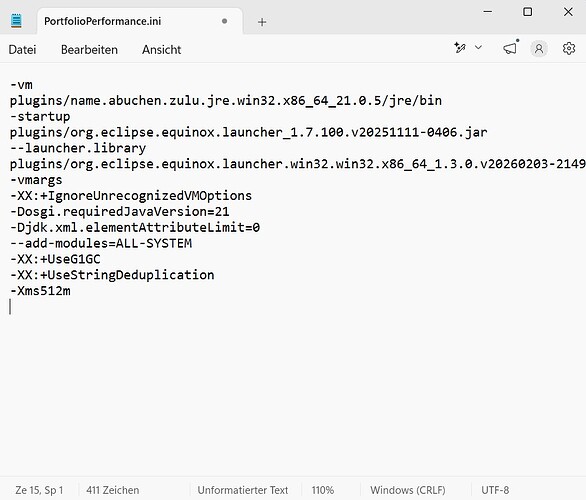Expand the AI rewrite dropdown chevron
586x500 pixels.
478,47
